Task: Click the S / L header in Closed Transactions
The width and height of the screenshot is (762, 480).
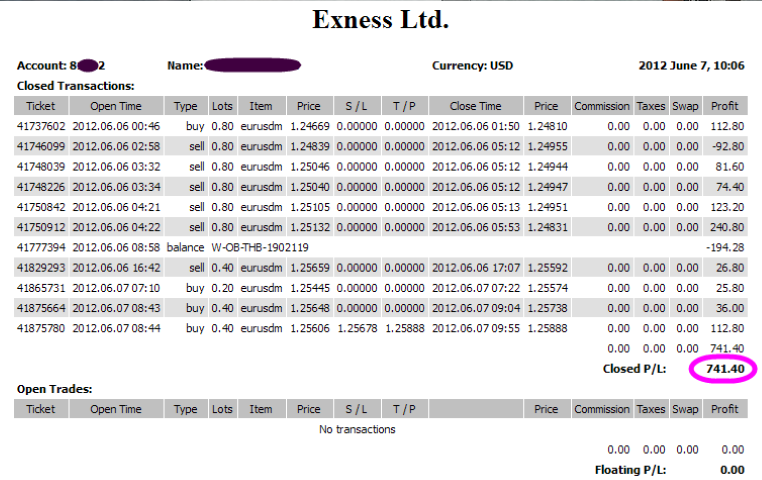Action: (356, 106)
